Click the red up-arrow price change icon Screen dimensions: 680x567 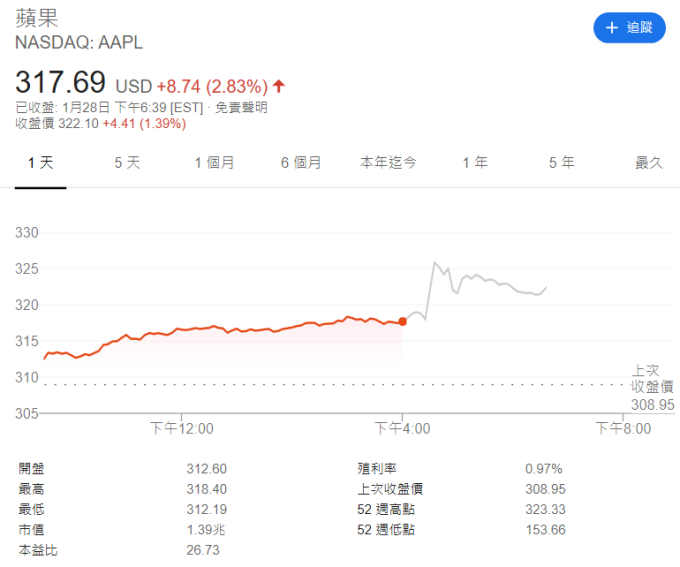tap(279, 86)
